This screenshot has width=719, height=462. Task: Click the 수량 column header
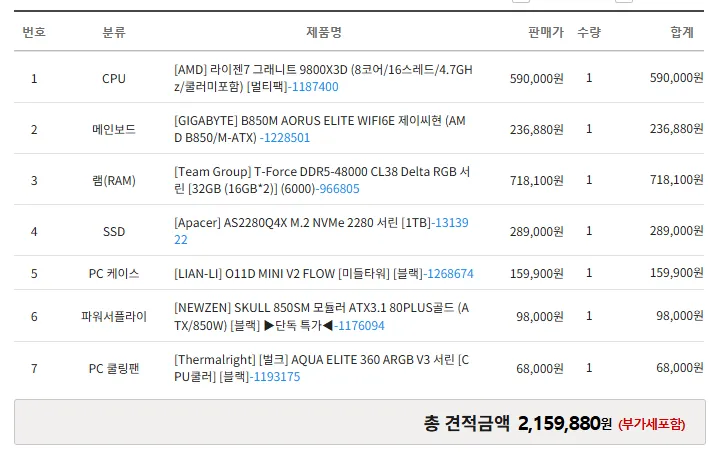(589, 33)
